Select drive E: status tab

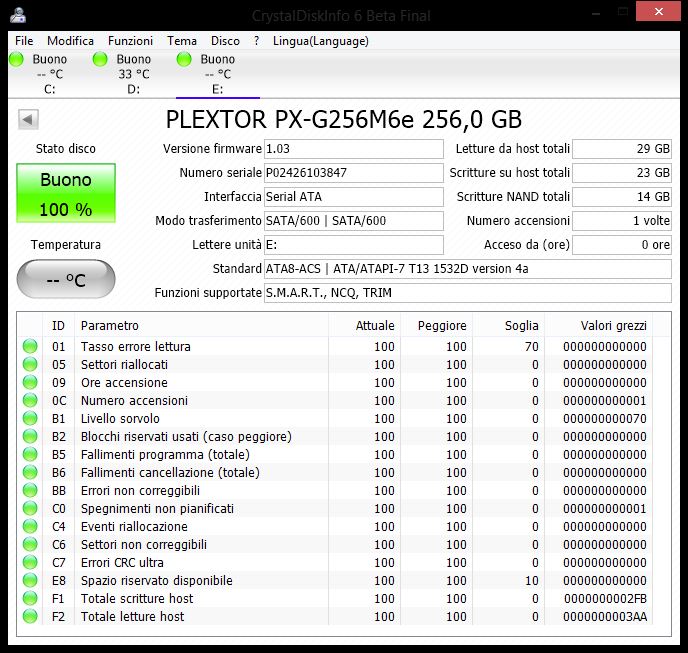tap(218, 74)
